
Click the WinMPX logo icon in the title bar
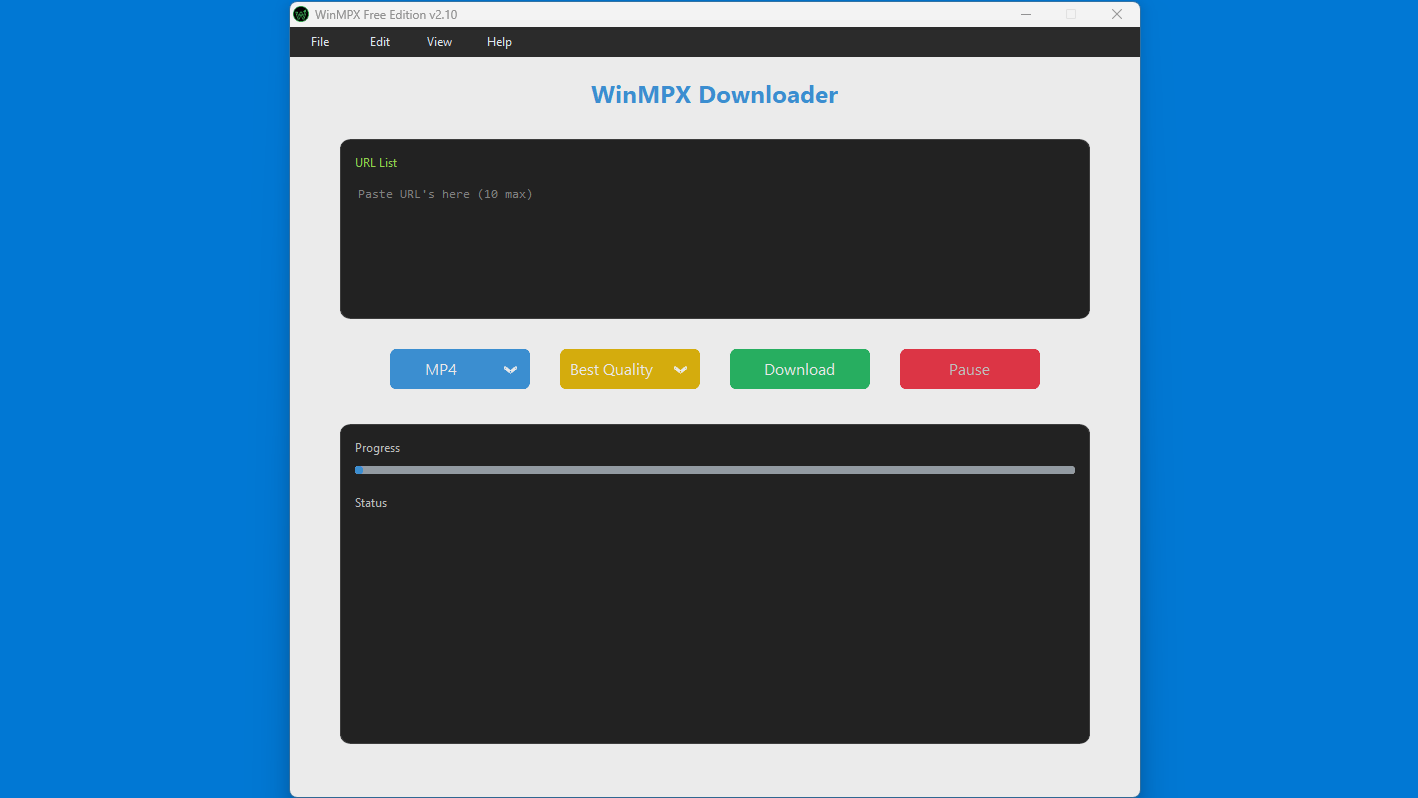[300, 14]
